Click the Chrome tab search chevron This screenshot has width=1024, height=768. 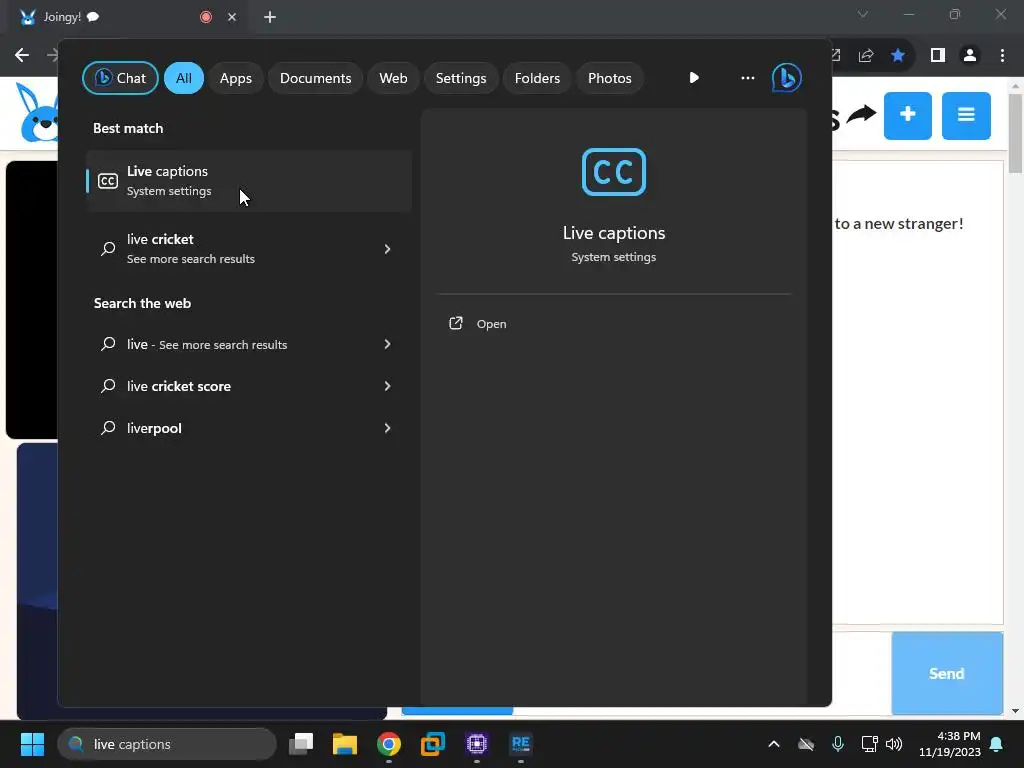tap(863, 14)
